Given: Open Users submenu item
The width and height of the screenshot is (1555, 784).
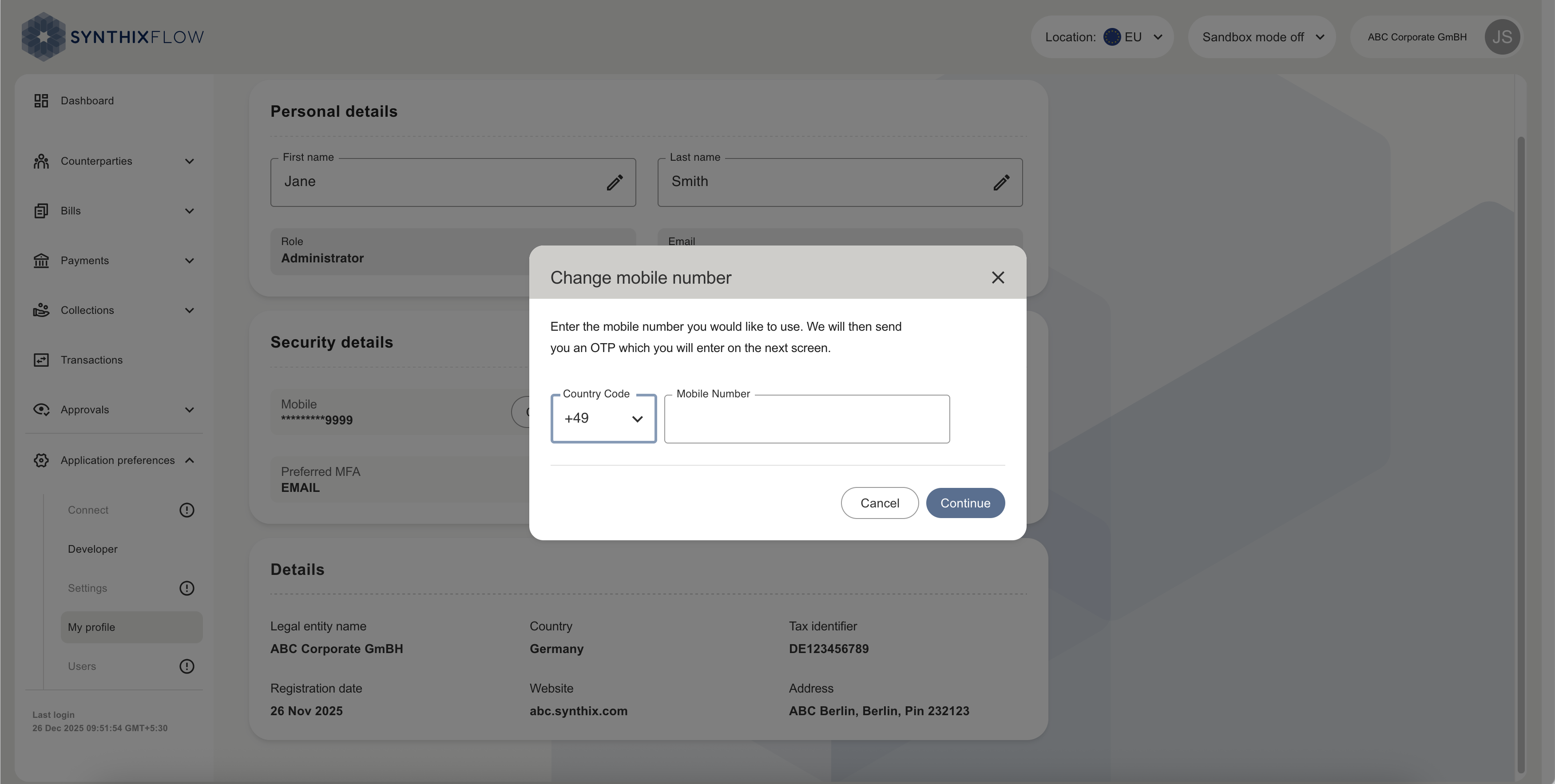Looking at the screenshot, I should tap(82, 666).
